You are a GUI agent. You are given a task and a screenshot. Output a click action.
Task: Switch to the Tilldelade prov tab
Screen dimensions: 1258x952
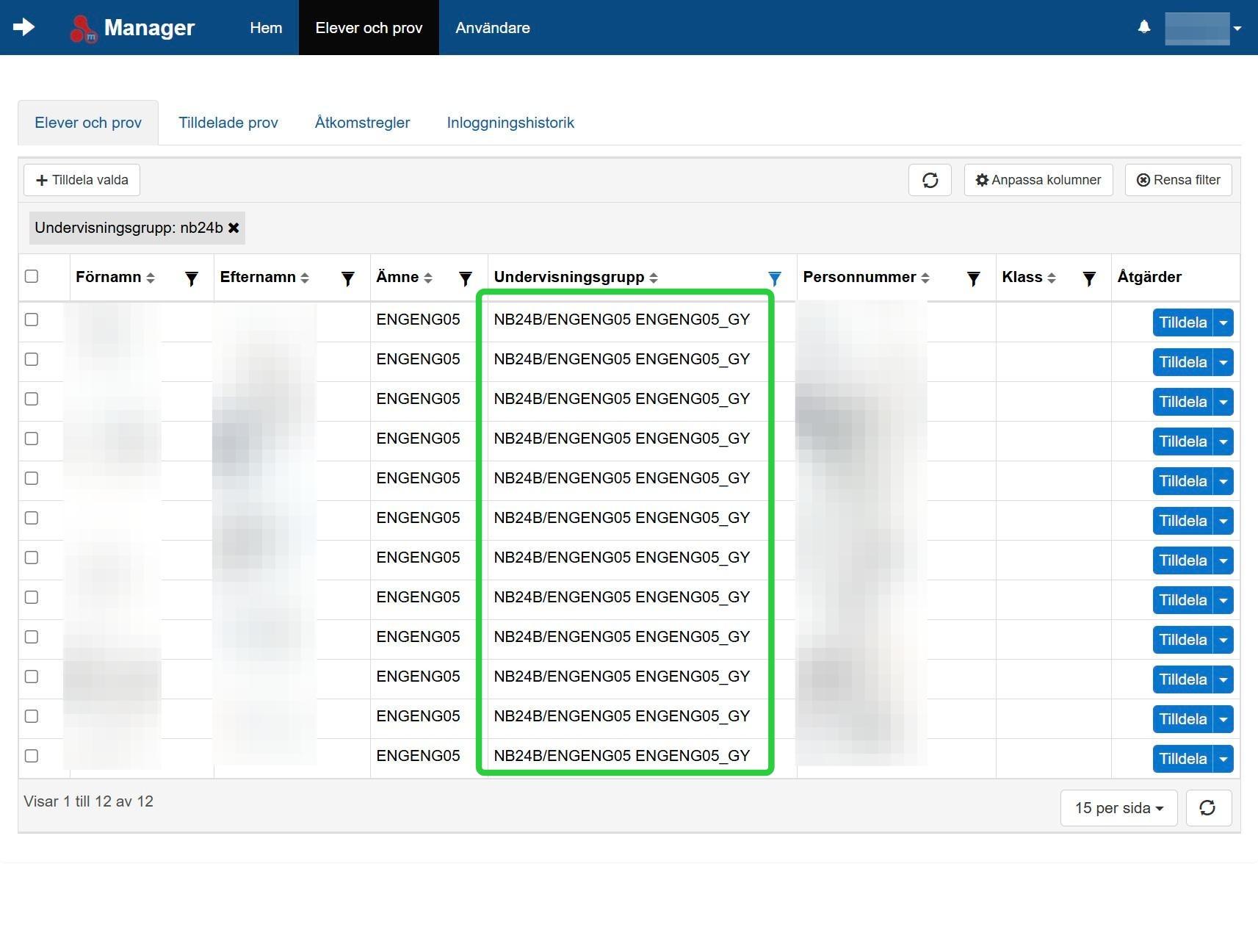point(228,123)
